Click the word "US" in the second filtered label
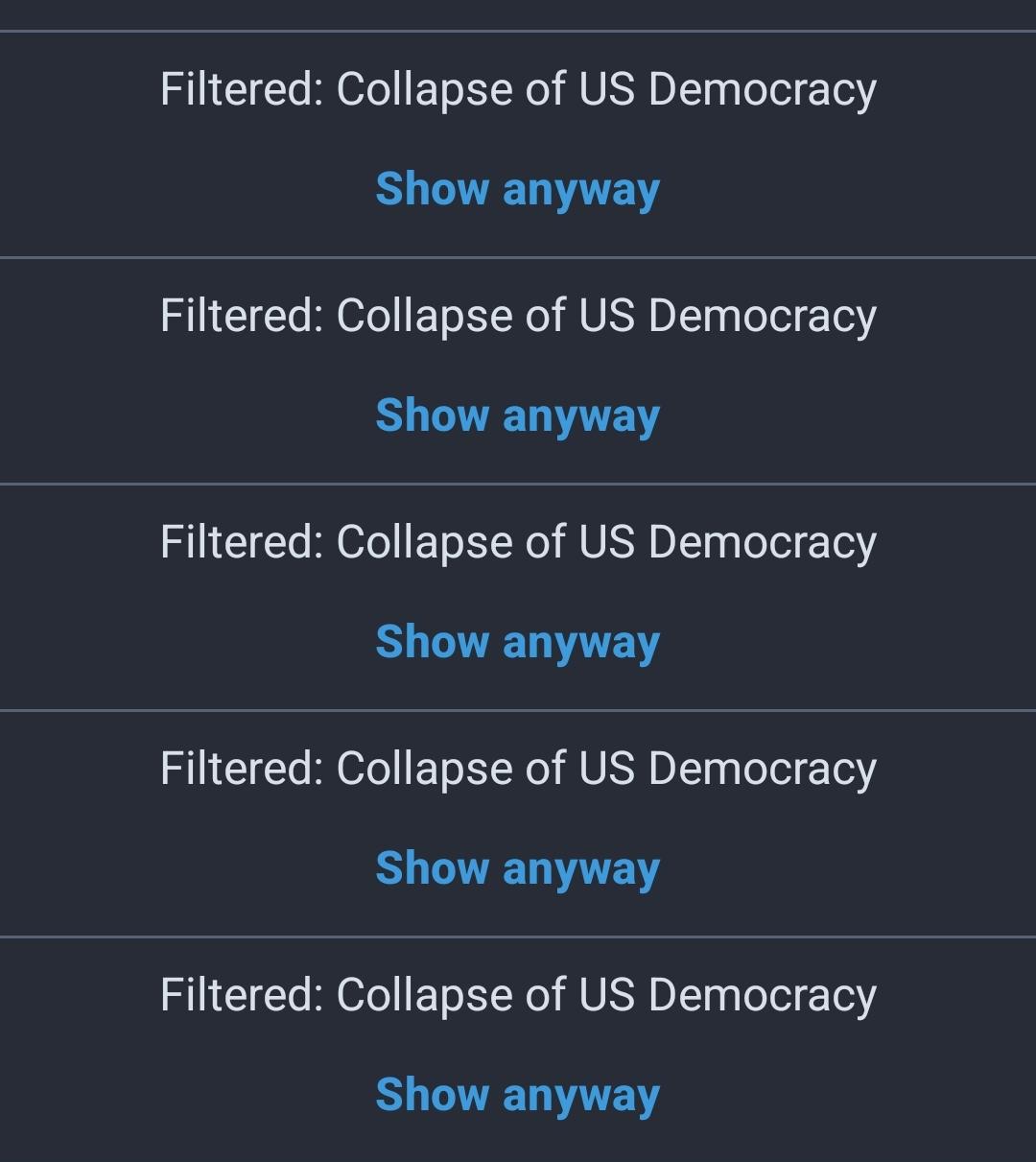Screen dimensions: 1036x1162 tap(606, 317)
